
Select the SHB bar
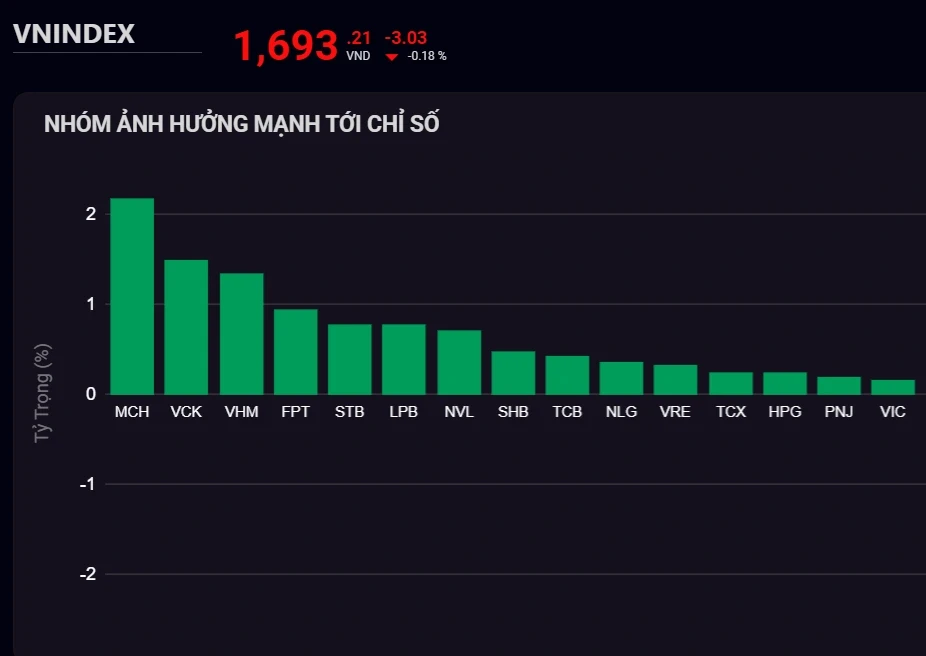coord(513,373)
